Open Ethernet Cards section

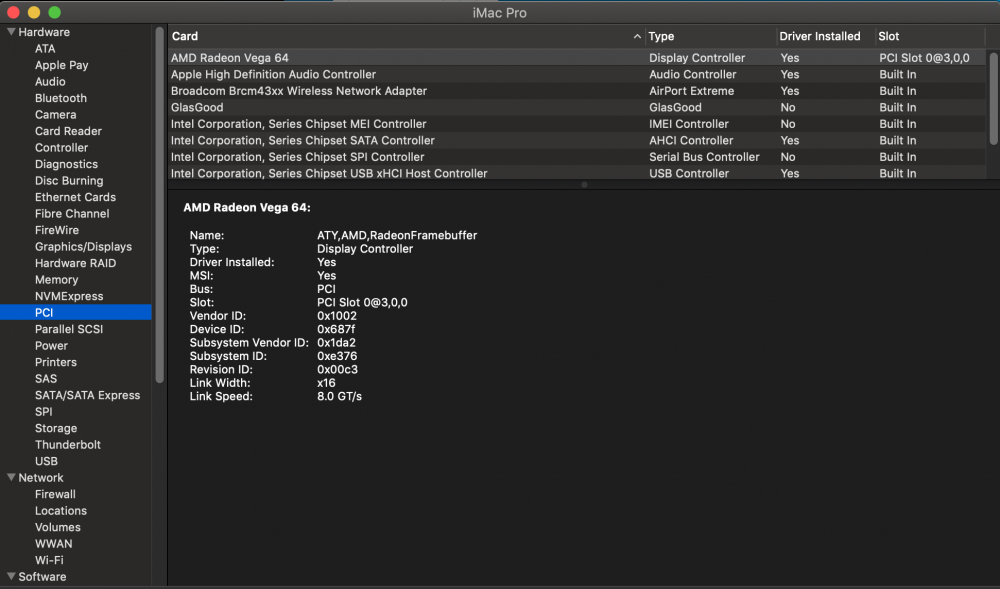pyautogui.click(x=75, y=198)
